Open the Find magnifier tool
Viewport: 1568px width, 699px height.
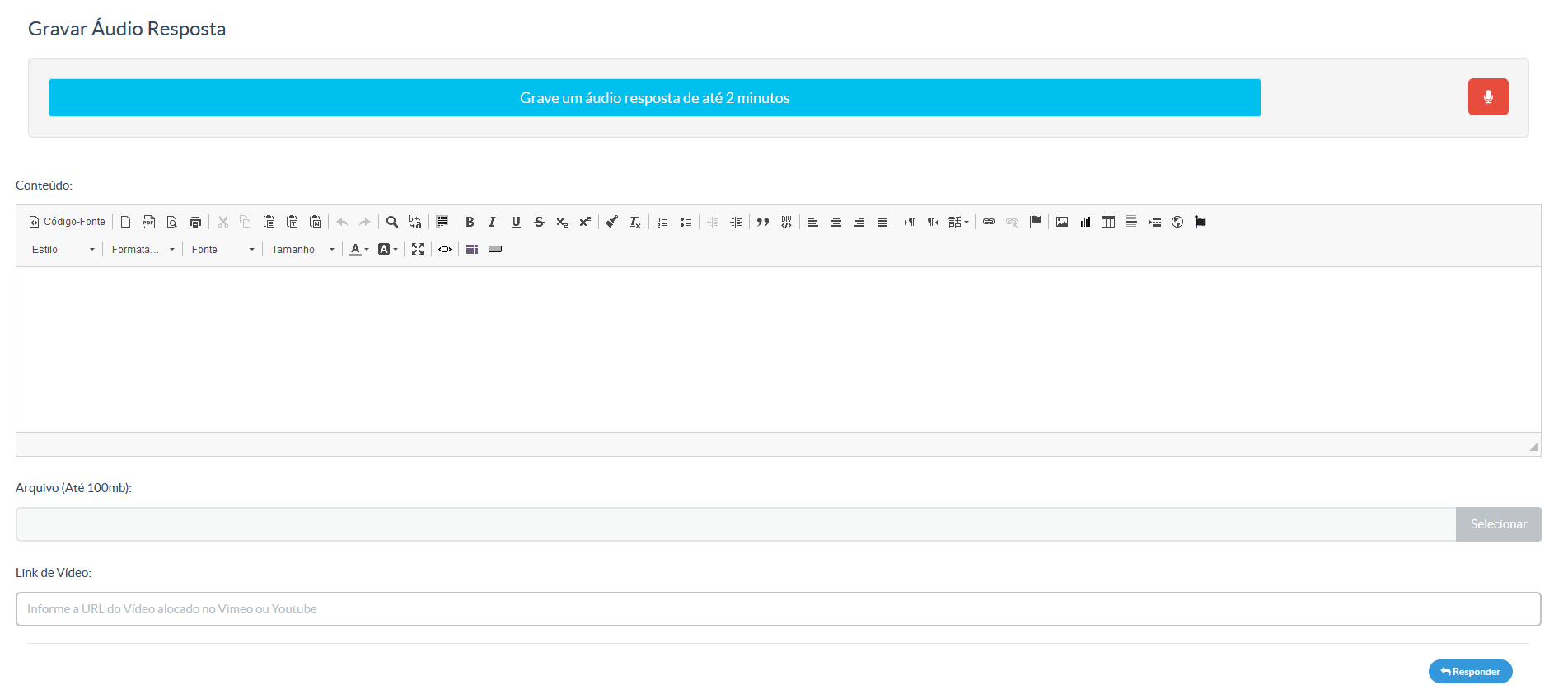[x=392, y=222]
